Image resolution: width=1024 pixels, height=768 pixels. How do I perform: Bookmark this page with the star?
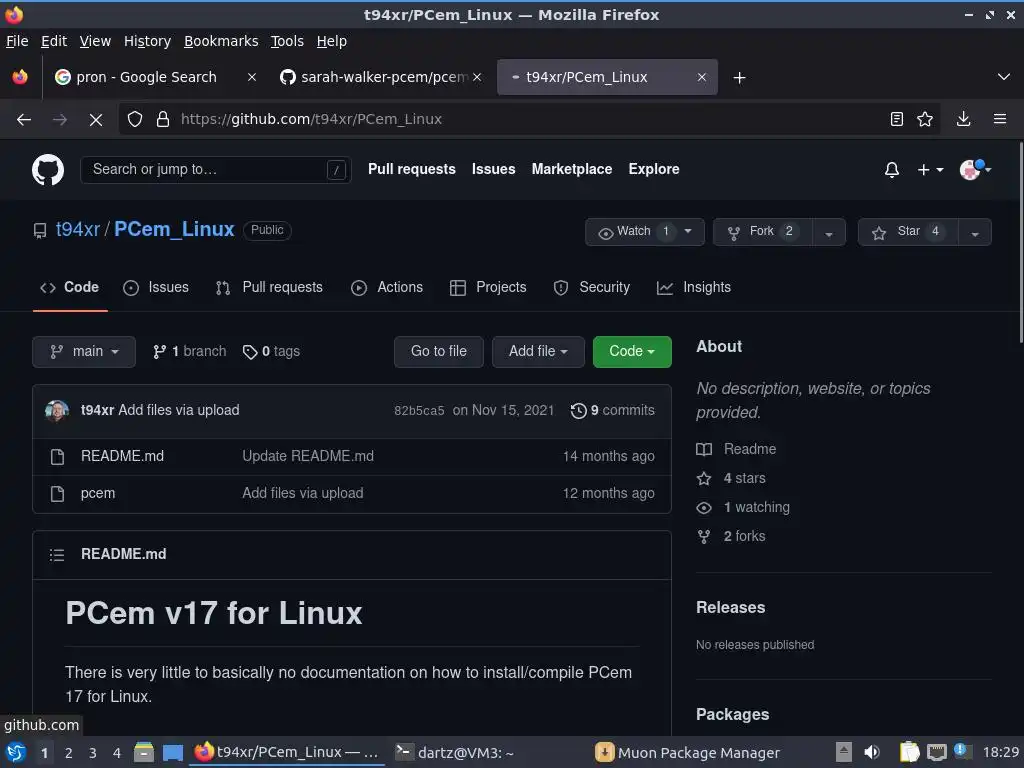coord(925,119)
